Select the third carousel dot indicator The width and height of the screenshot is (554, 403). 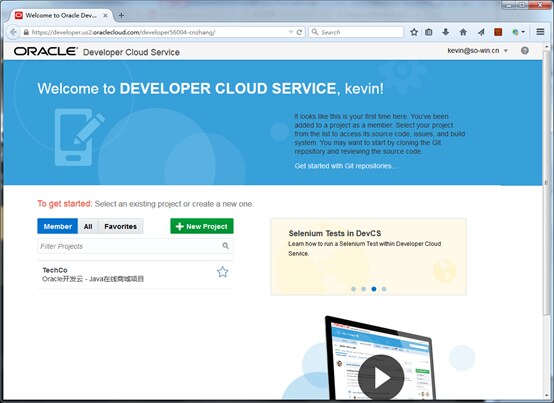[374, 289]
